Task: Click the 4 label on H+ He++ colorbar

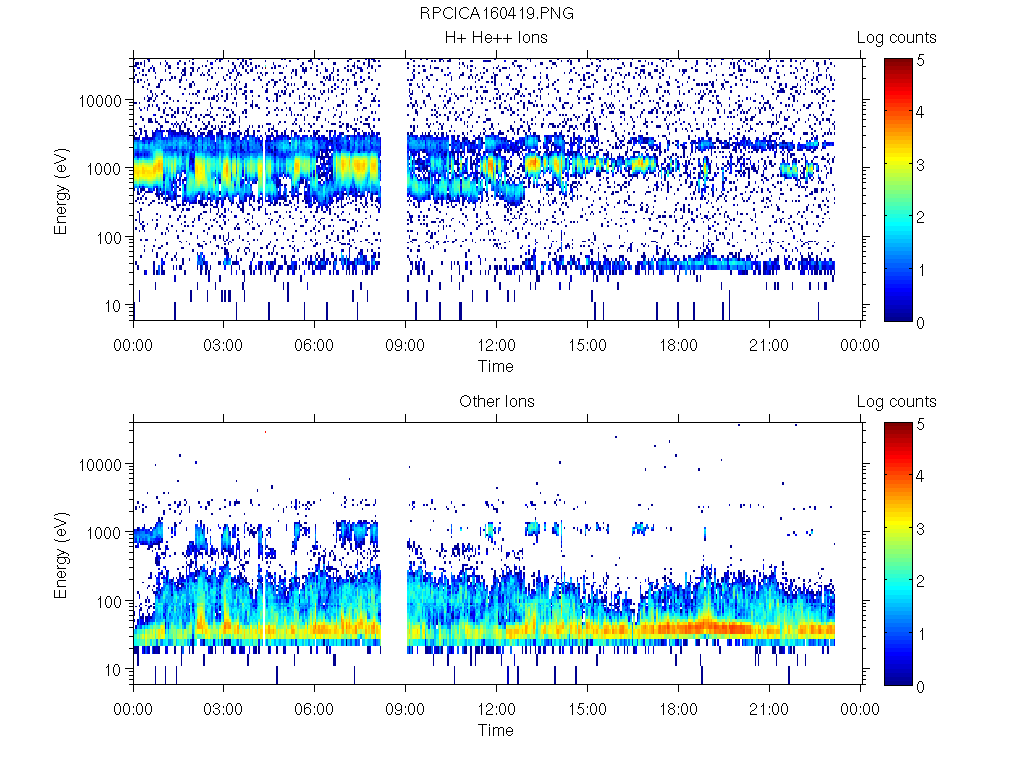Action: click(920, 112)
